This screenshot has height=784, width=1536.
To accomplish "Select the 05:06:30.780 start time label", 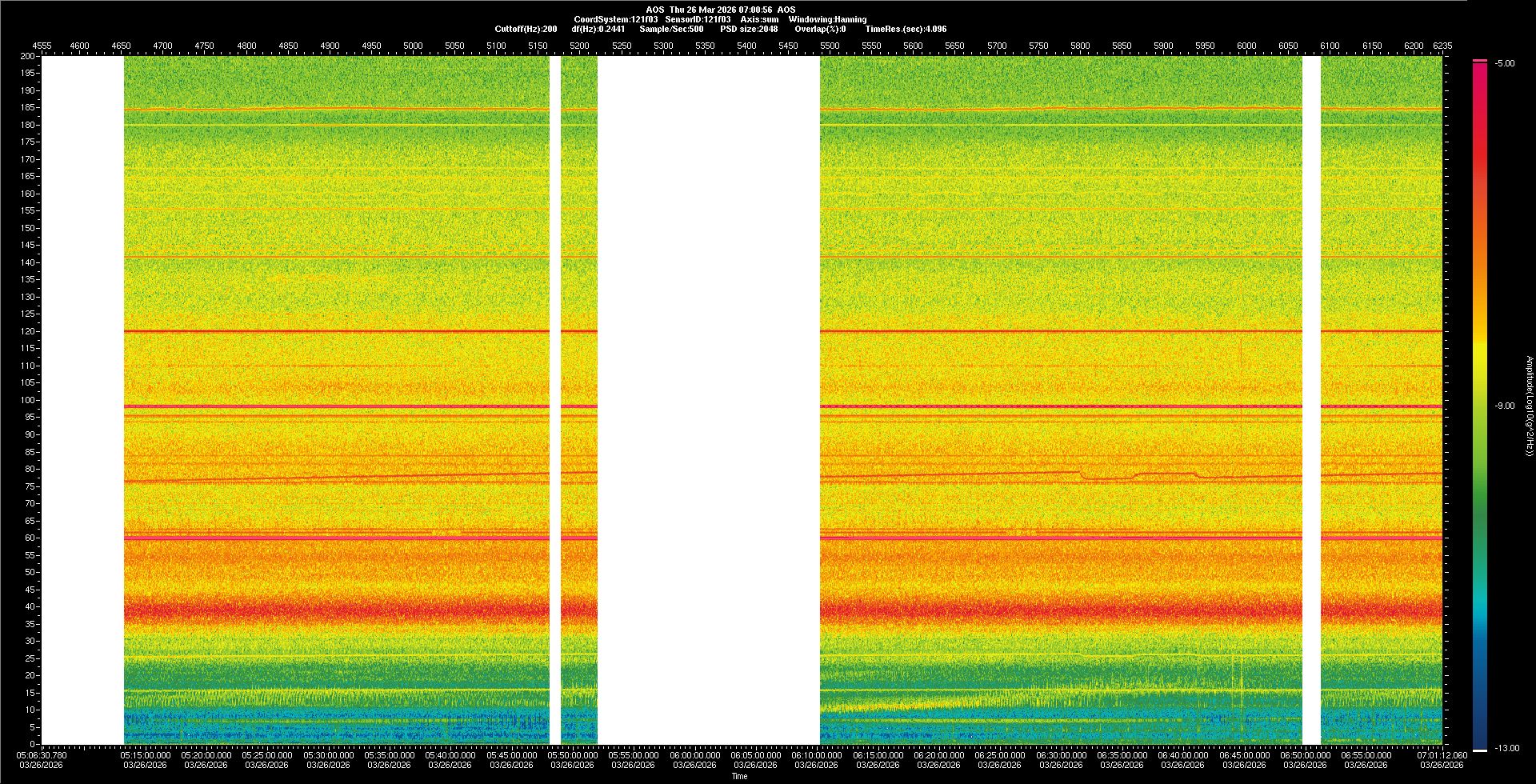I will coord(42,754).
